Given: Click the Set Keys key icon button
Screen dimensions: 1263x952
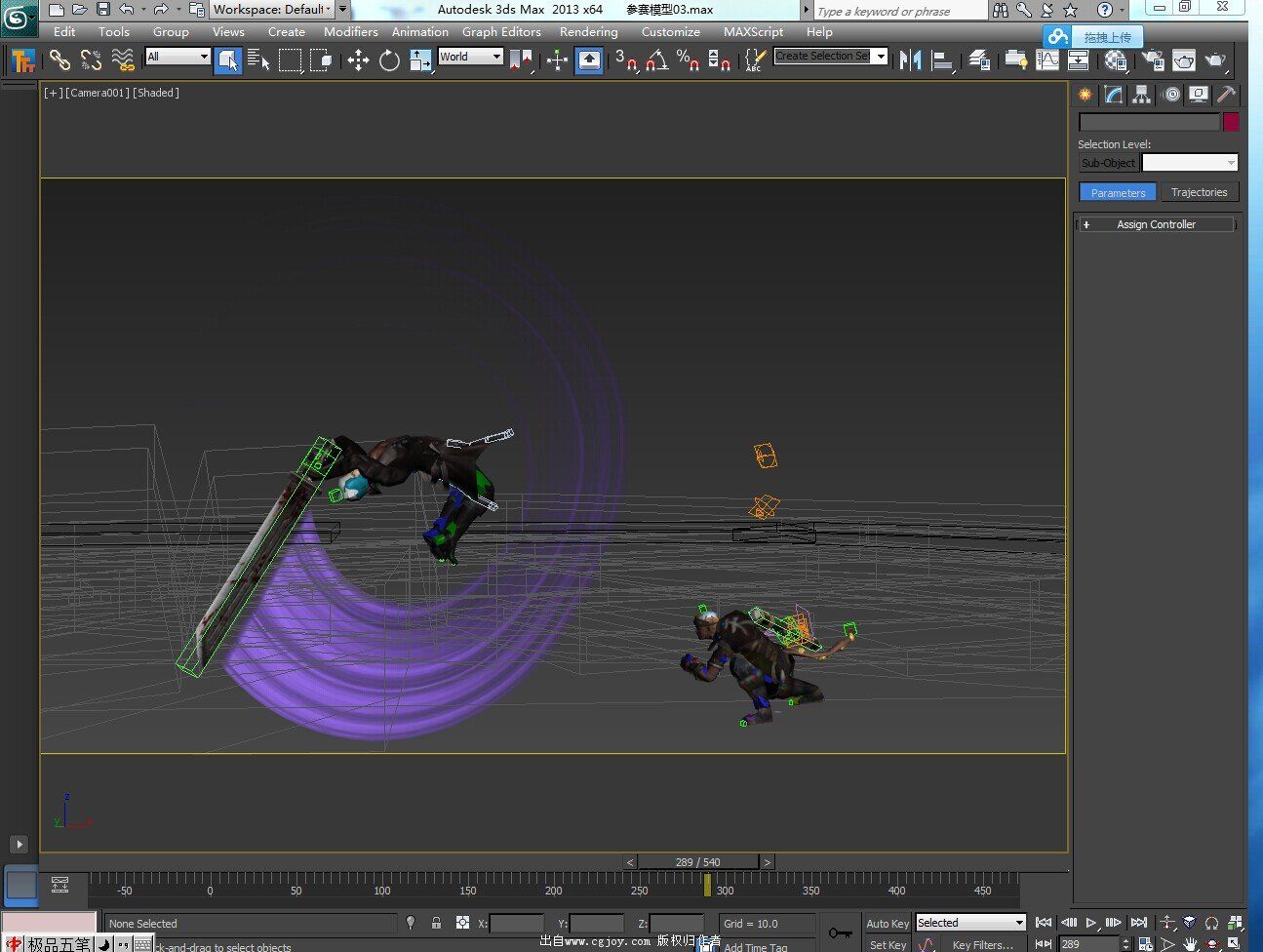Looking at the screenshot, I should point(840,933).
